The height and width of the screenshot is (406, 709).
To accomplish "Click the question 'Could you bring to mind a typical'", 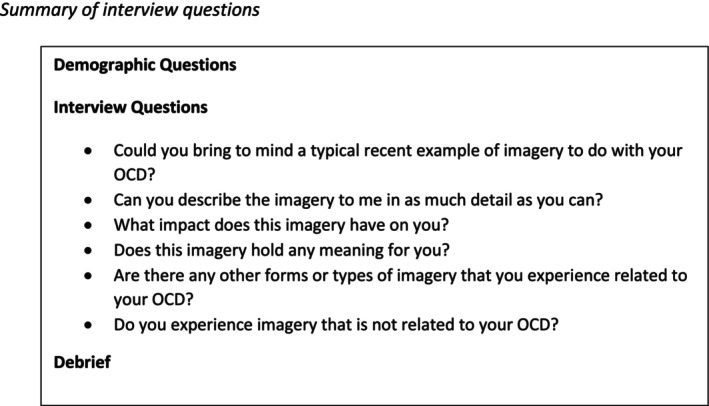I will click(398, 151).
